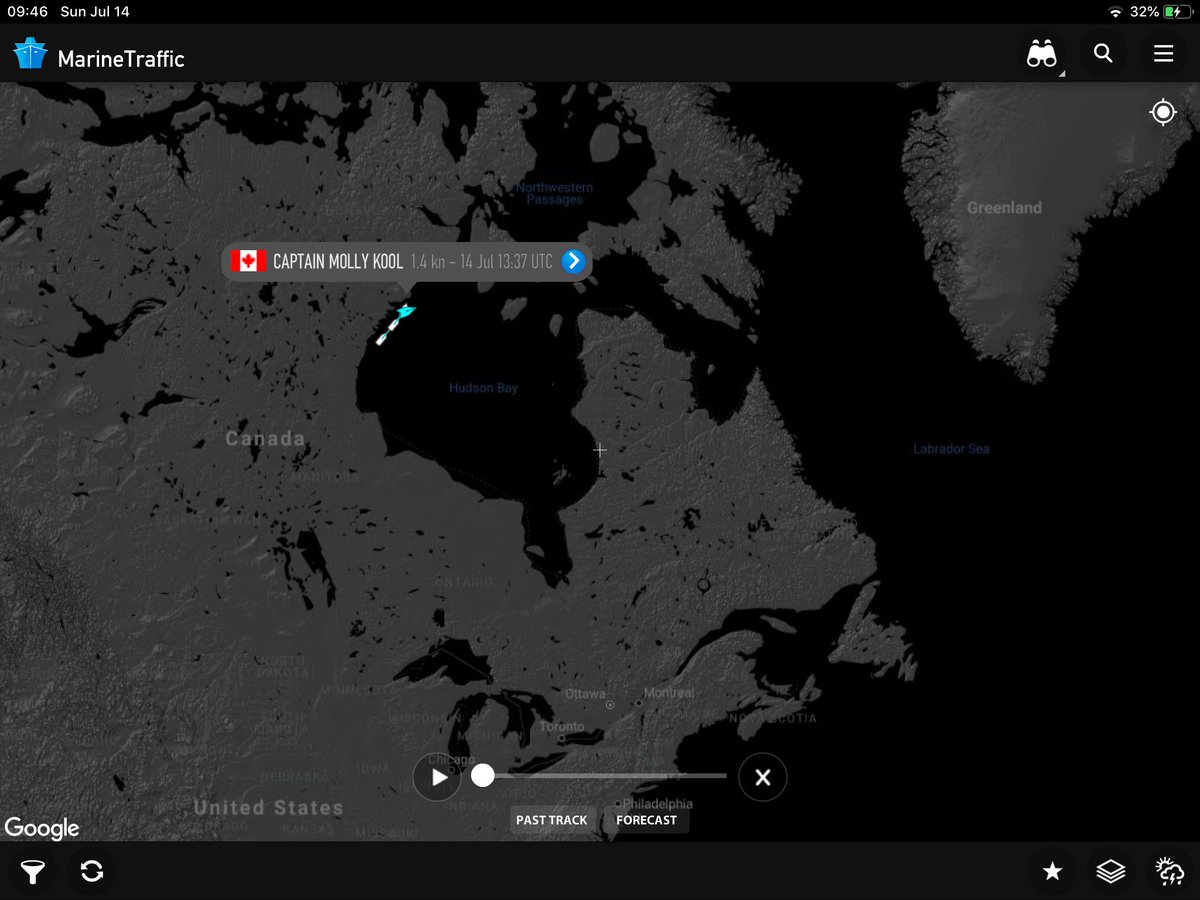Image resolution: width=1200 pixels, height=900 pixels.
Task: Open the map layers icon
Action: pyautogui.click(x=1112, y=871)
